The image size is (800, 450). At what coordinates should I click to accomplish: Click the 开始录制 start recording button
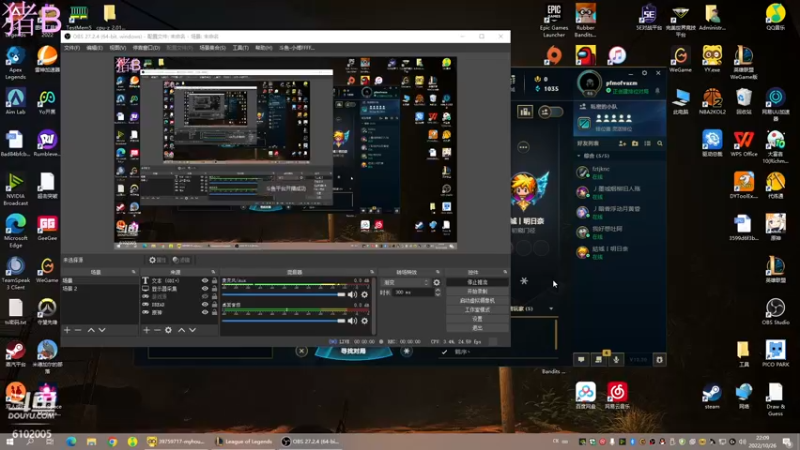coord(478,291)
